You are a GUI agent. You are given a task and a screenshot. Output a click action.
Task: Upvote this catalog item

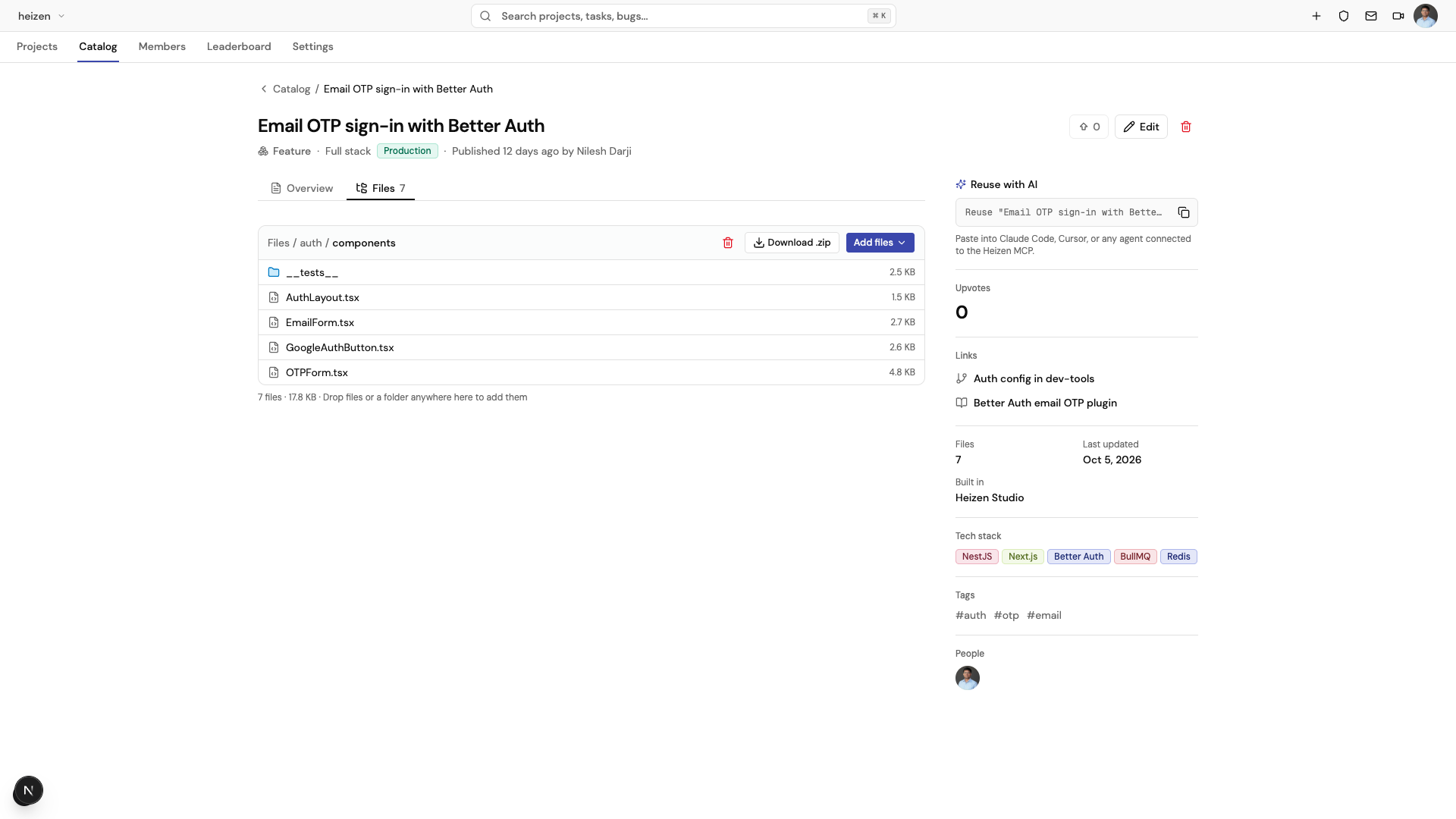[1089, 127]
